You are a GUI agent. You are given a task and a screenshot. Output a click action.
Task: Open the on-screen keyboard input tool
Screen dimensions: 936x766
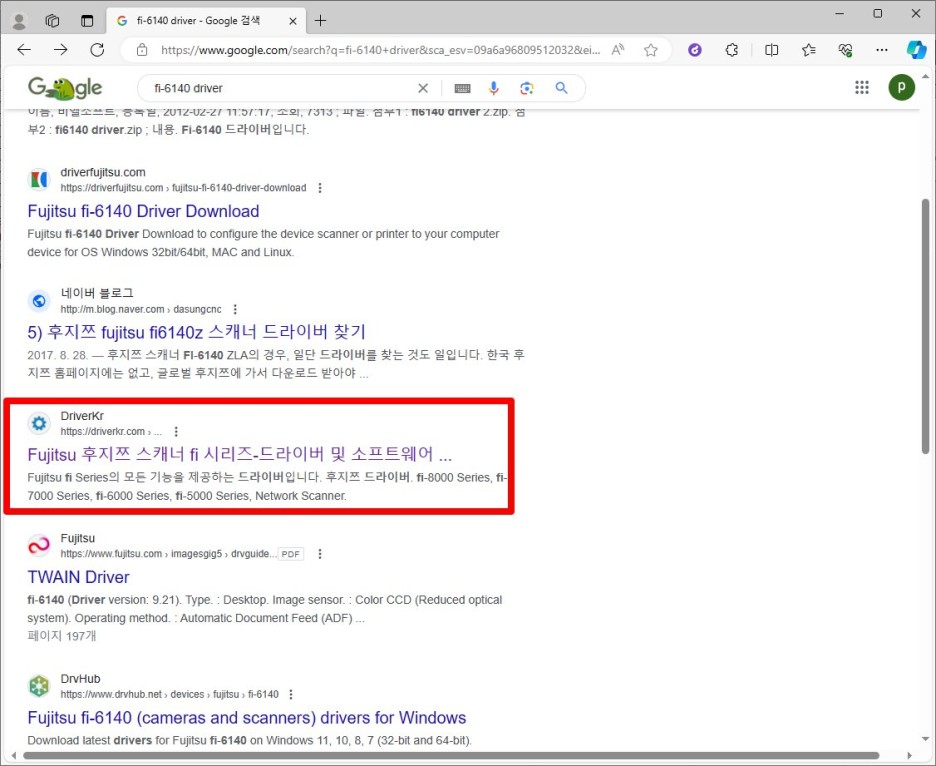point(463,88)
